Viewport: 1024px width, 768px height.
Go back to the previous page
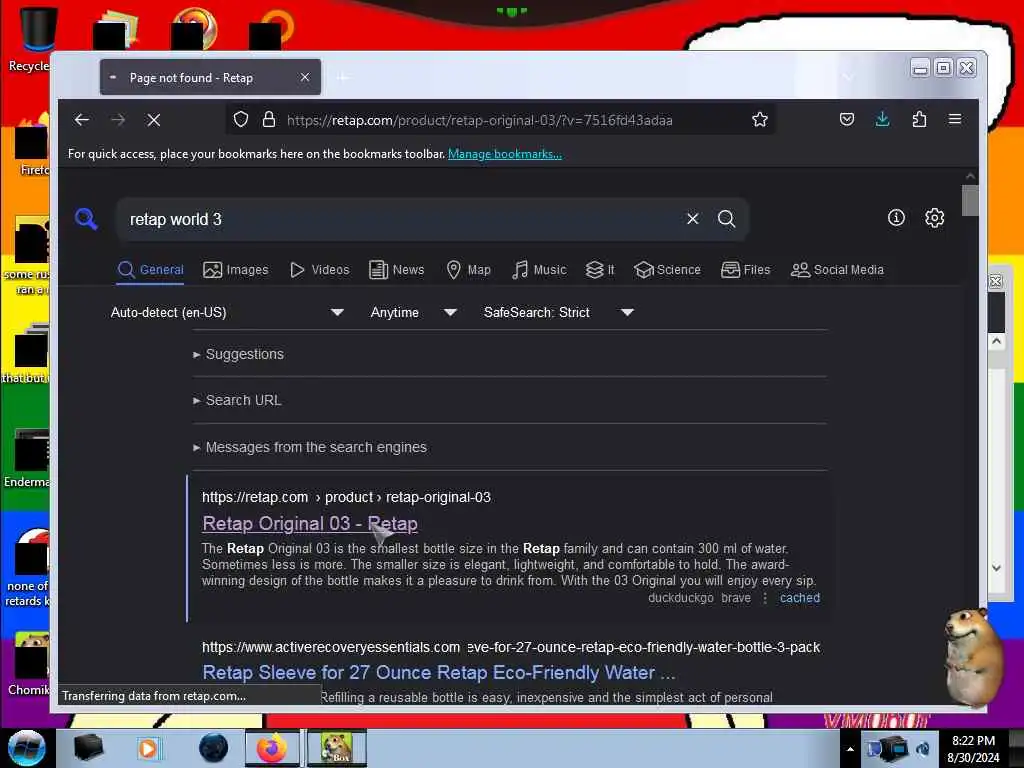82,120
